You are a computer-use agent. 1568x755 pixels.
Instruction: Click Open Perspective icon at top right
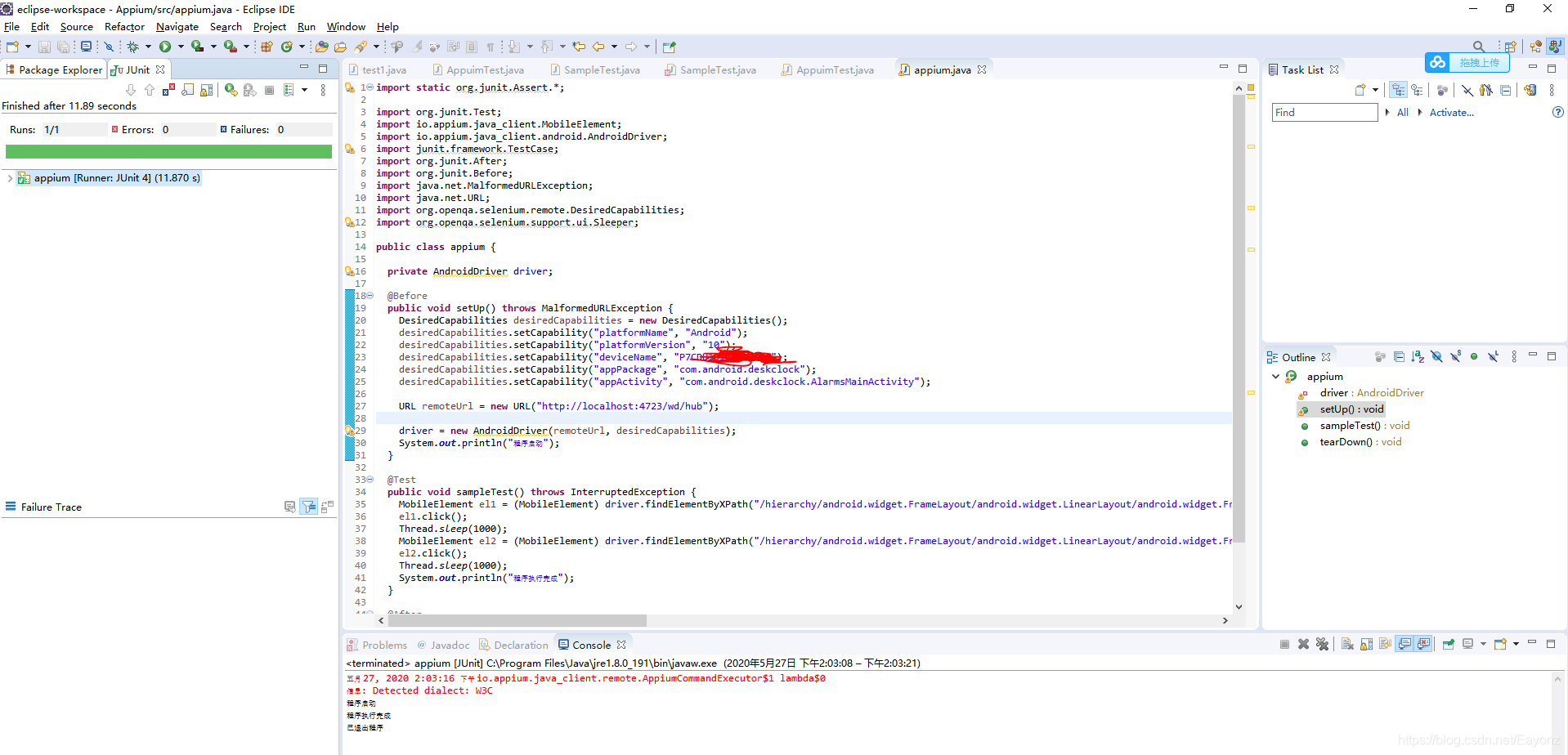tap(1511, 47)
